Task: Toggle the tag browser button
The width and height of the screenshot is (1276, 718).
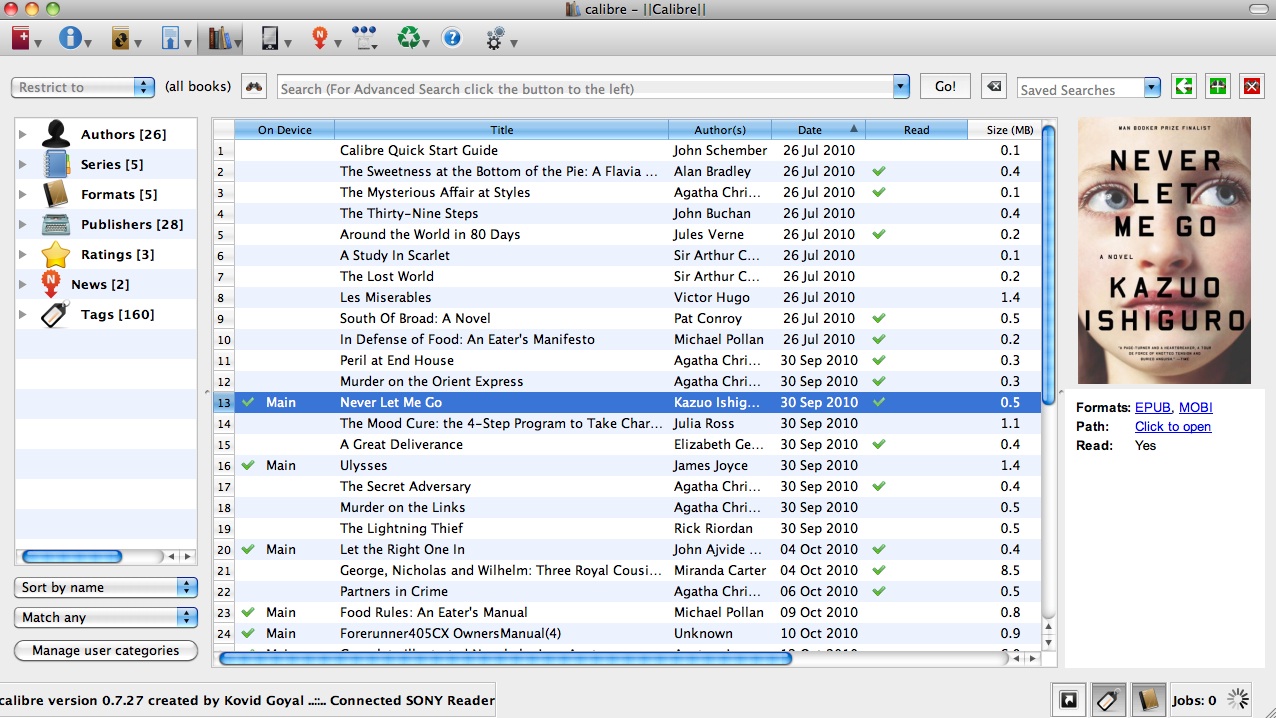Action: point(1108,700)
